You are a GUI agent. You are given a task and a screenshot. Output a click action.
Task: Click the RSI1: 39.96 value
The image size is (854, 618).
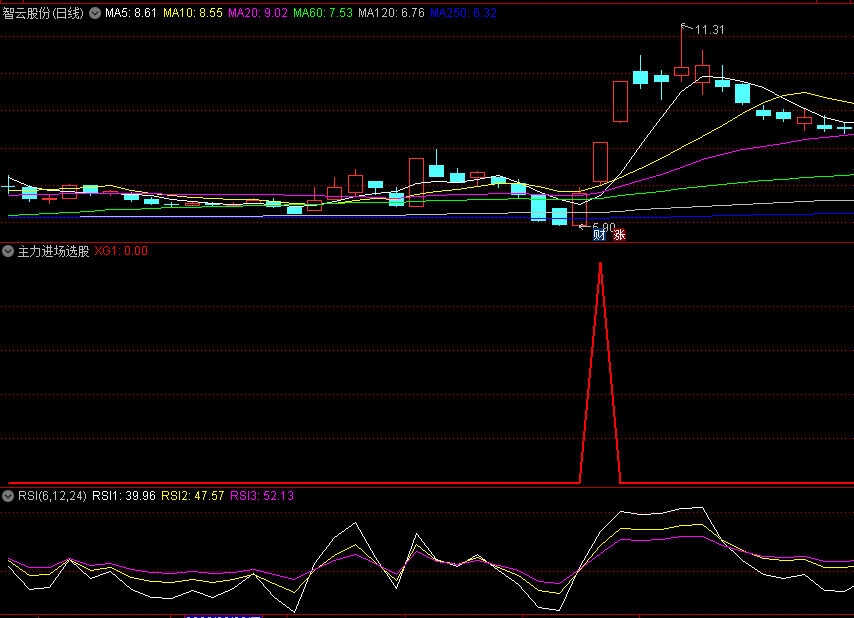[124, 496]
